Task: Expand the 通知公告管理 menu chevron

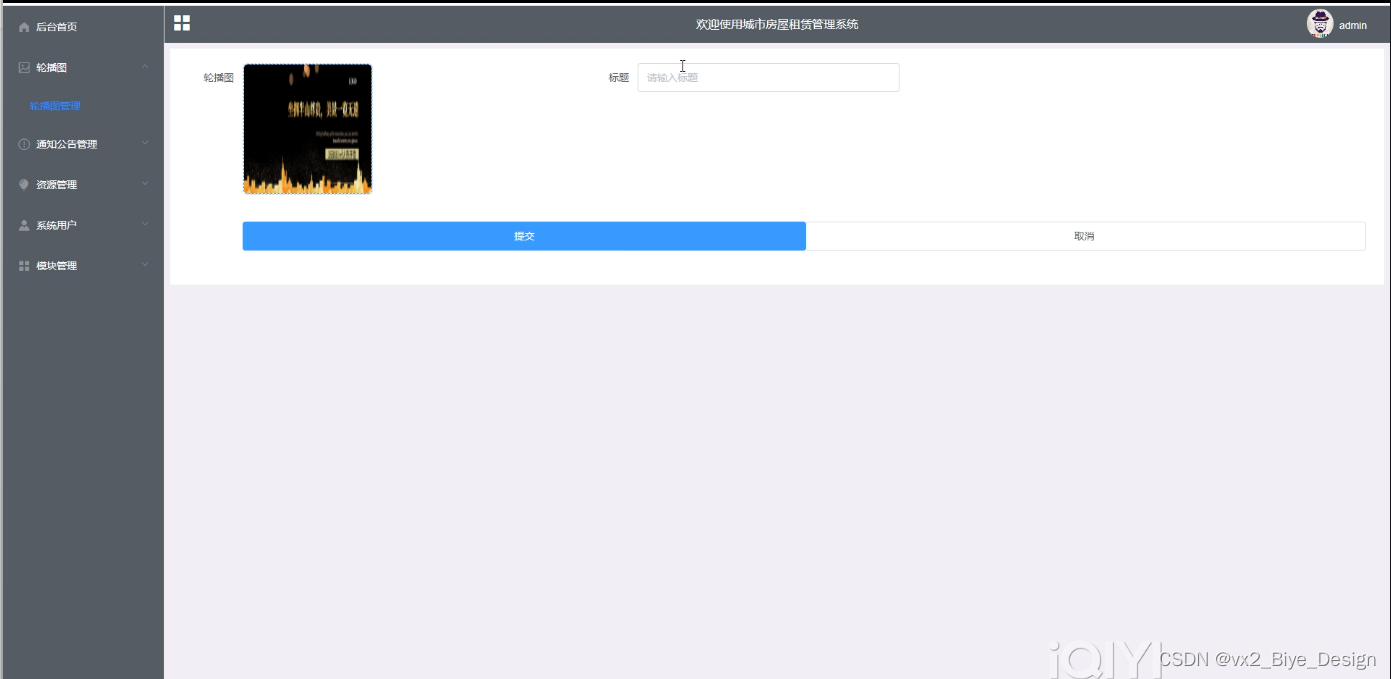Action: [x=145, y=143]
